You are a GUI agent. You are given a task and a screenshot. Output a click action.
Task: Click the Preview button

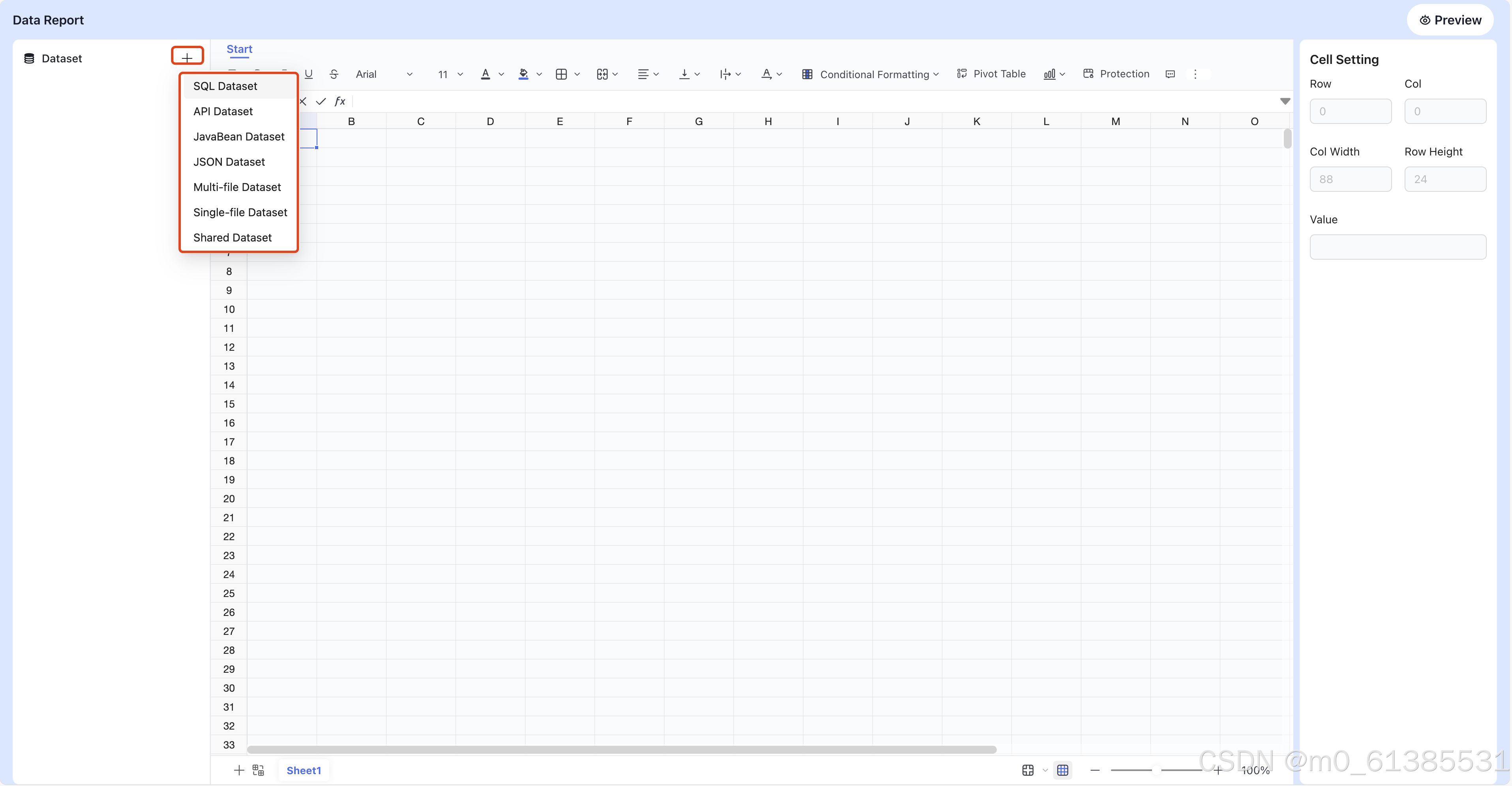coord(1450,20)
